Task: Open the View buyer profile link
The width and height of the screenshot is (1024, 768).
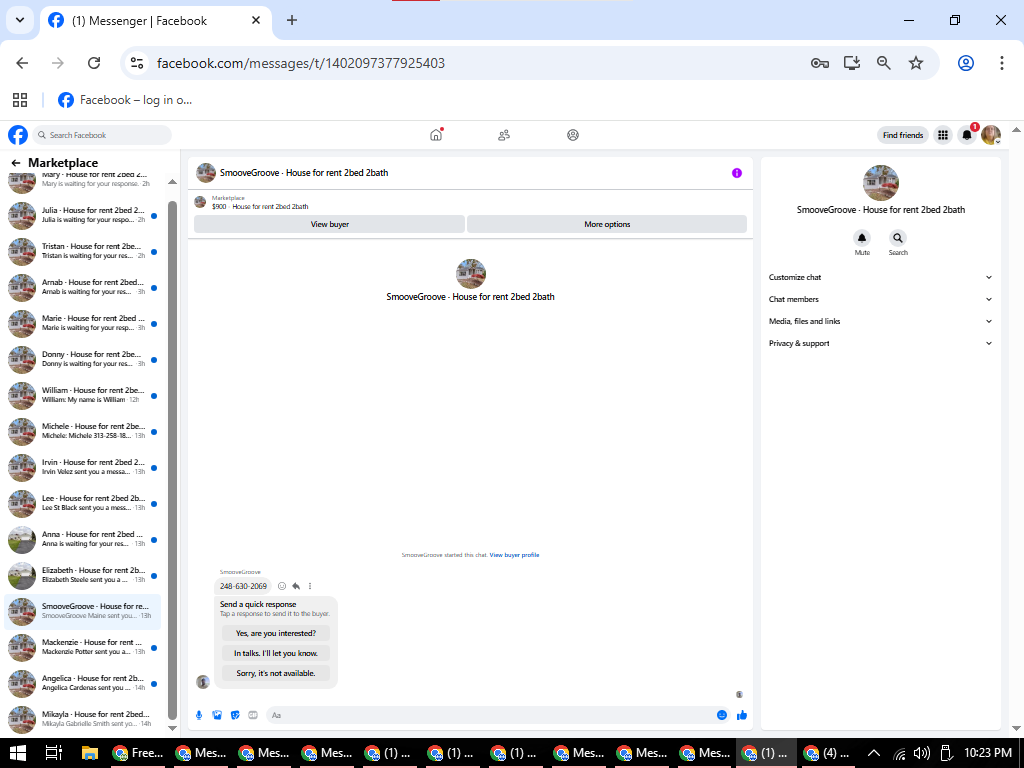Action: pyautogui.click(x=515, y=555)
